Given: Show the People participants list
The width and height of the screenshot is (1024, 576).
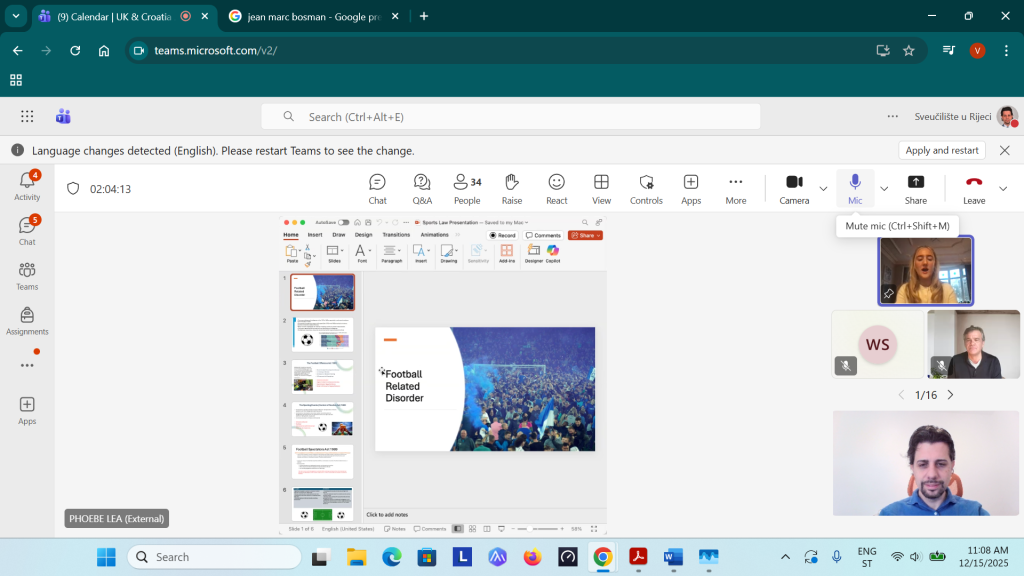Looking at the screenshot, I should (x=467, y=188).
